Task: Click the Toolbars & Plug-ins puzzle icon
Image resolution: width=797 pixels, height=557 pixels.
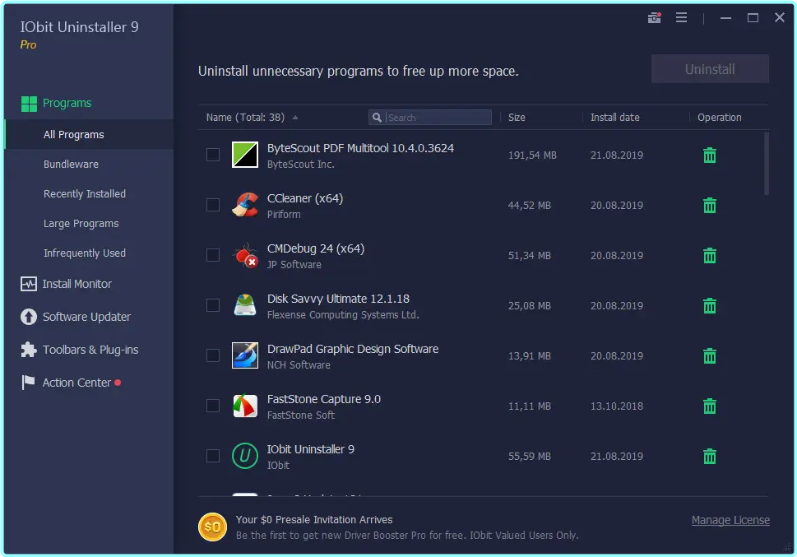Action: 28,350
